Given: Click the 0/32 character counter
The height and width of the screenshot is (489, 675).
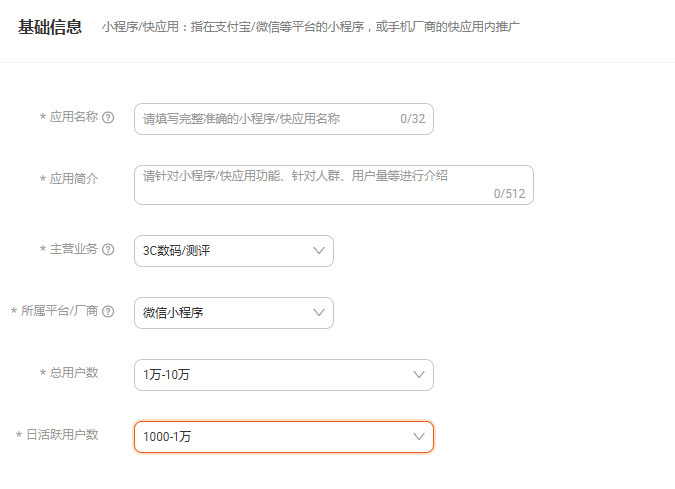Looking at the screenshot, I should (x=412, y=119).
